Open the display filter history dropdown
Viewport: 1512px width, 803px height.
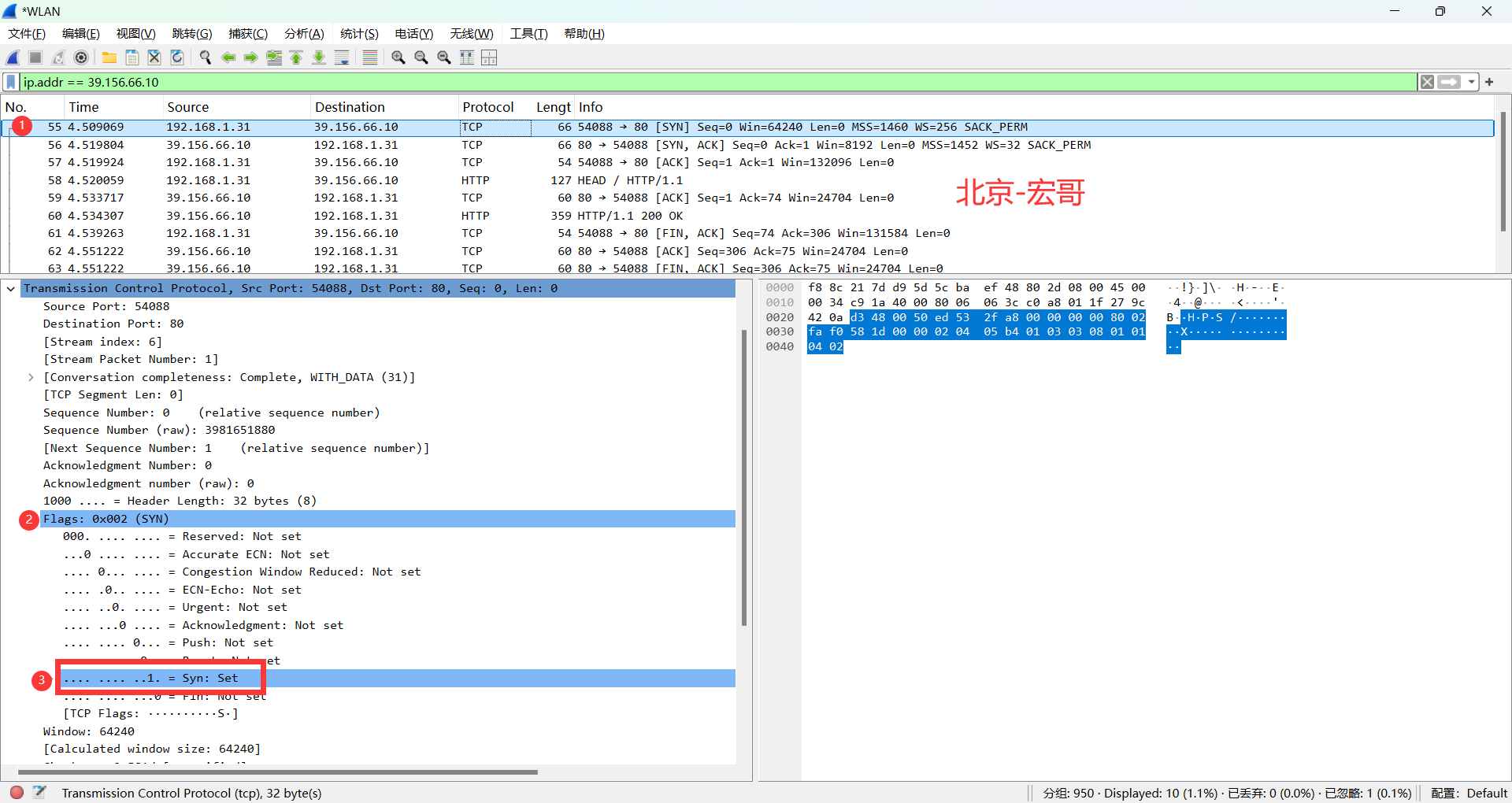tap(1471, 82)
